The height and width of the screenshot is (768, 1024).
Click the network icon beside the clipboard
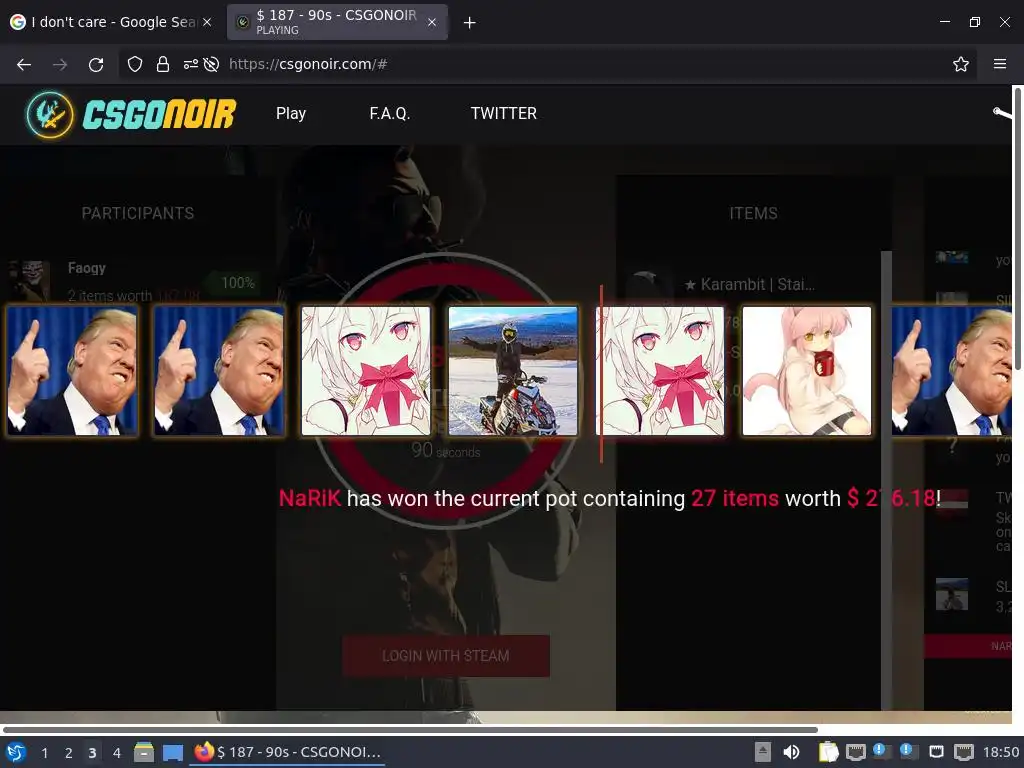(856, 752)
